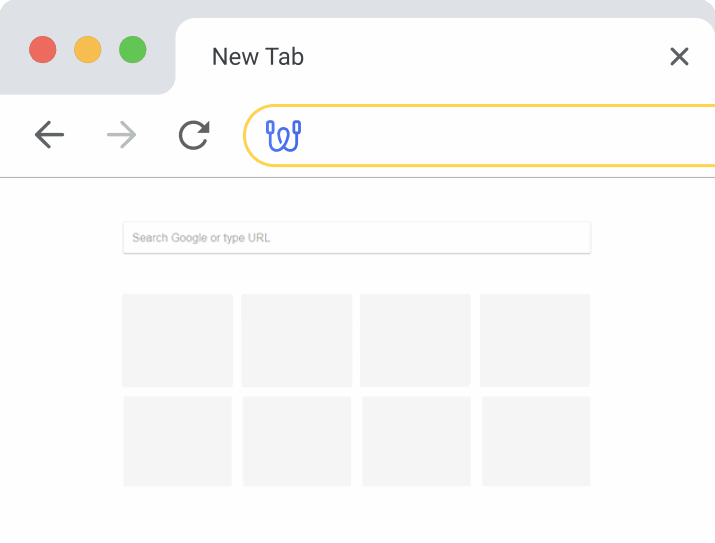Minimize window using the yellow button
Image resolution: width=715 pixels, height=543 pixels.
(x=88, y=49)
